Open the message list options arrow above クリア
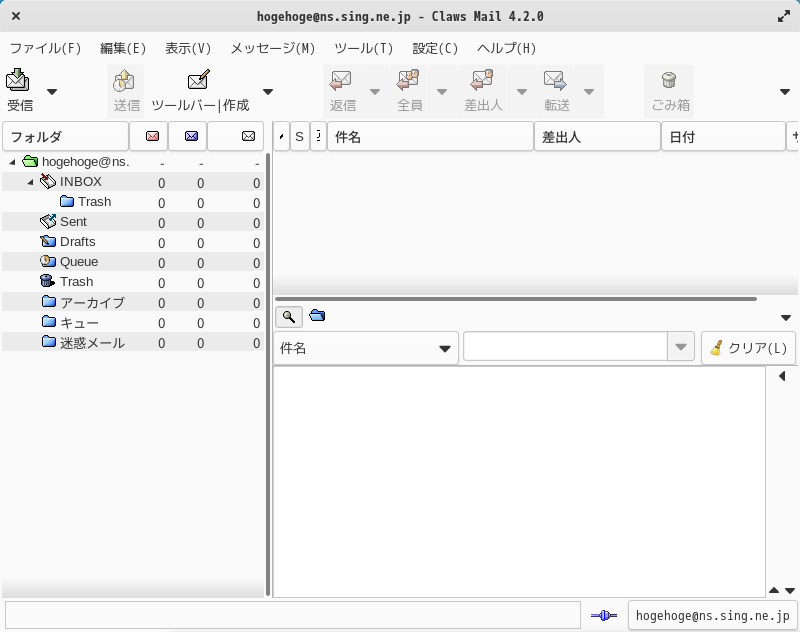Viewport: 800px width, 632px height. click(786, 318)
